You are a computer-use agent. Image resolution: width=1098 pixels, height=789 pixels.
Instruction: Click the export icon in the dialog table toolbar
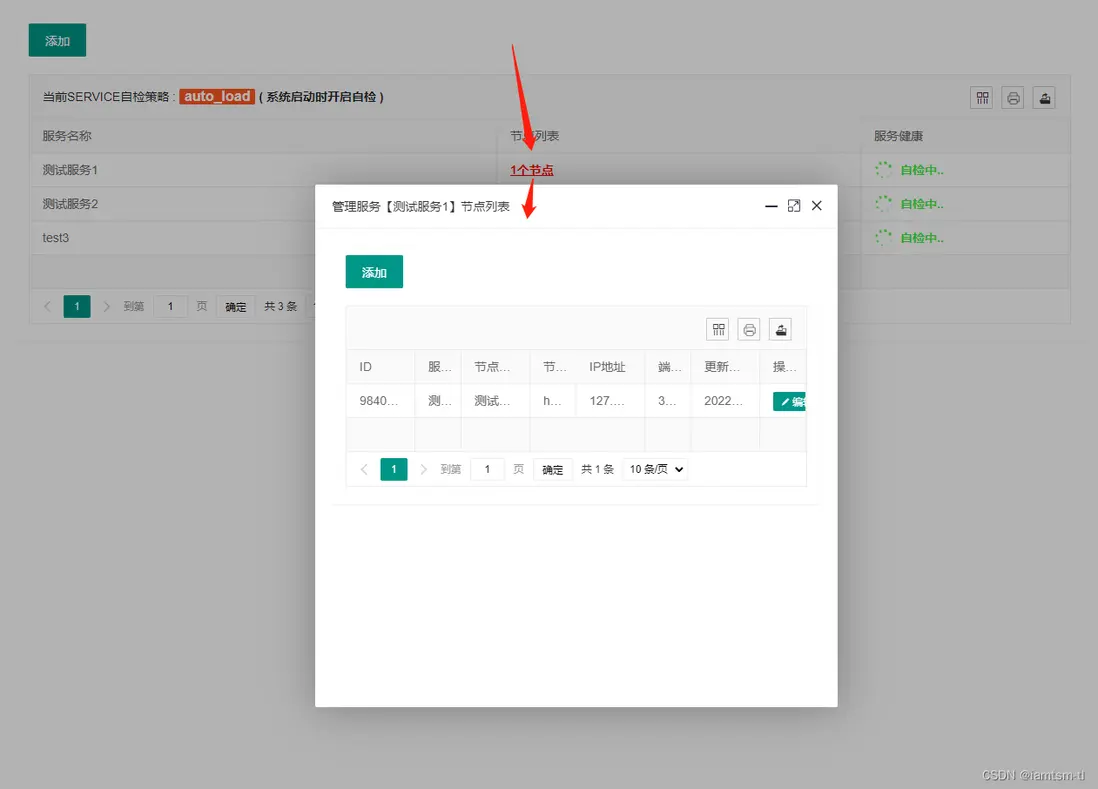[x=780, y=329]
